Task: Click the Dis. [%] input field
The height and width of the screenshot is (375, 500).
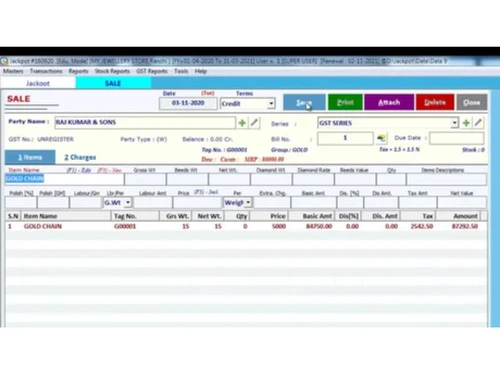Action: tap(350, 202)
